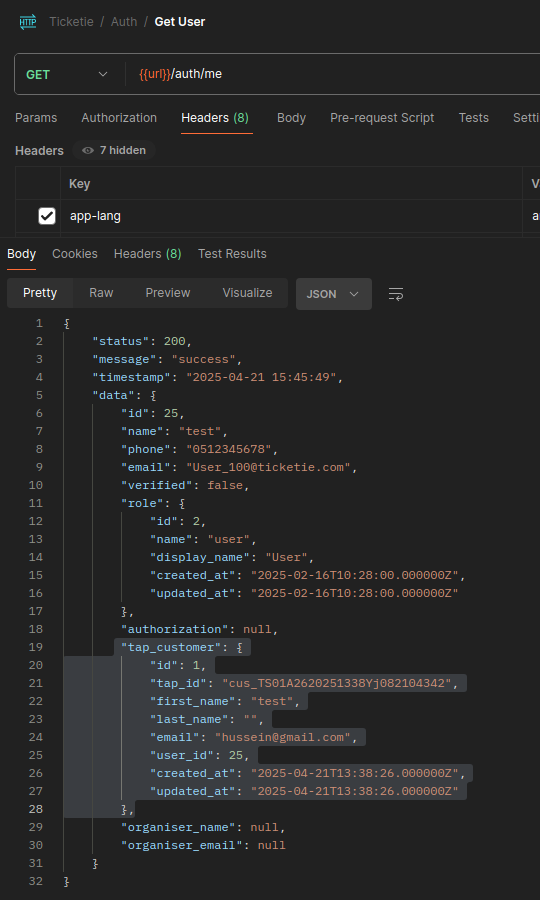Select the response Cookies tab
This screenshot has width=540, height=900.
75,254
